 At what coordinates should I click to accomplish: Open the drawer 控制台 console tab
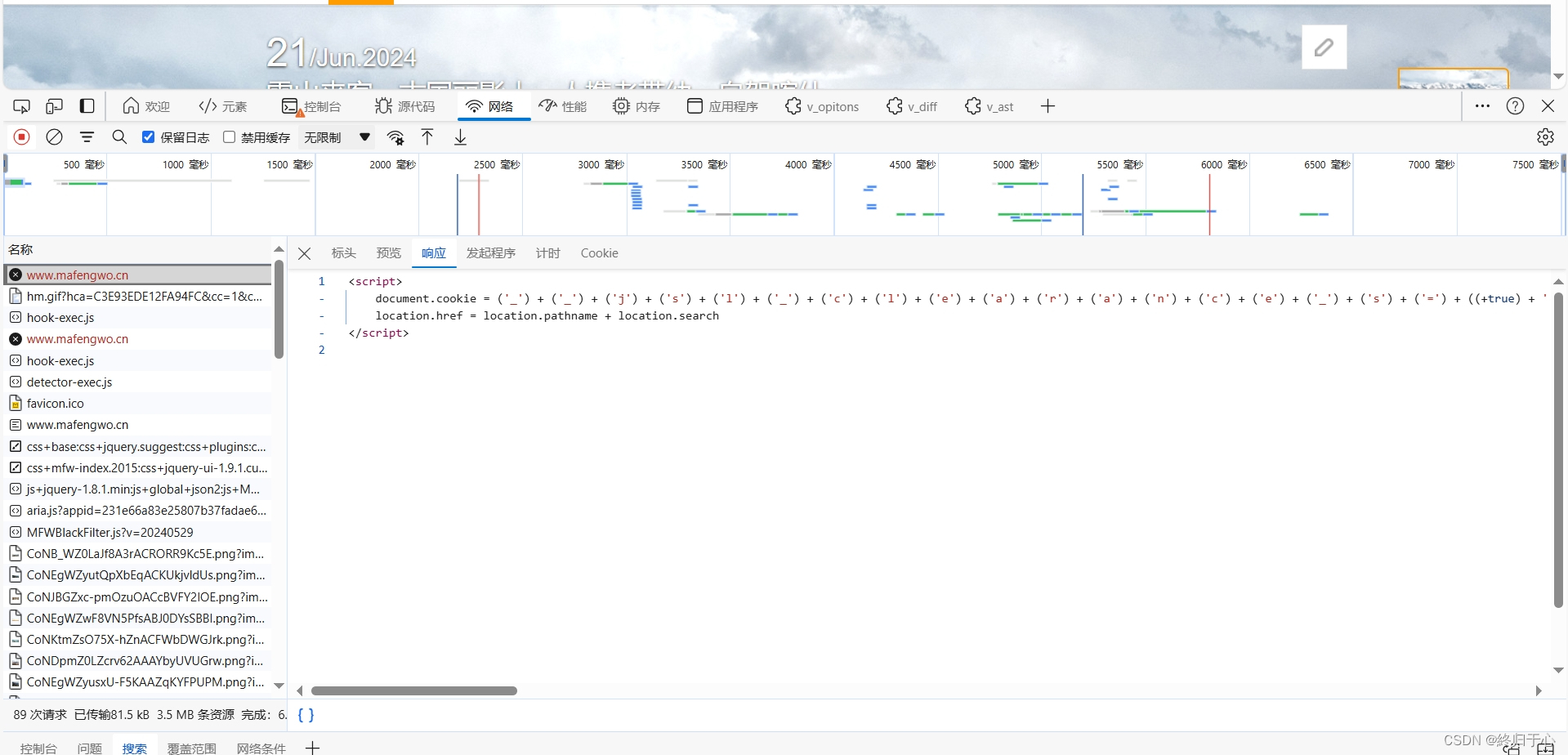pos(38,748)
